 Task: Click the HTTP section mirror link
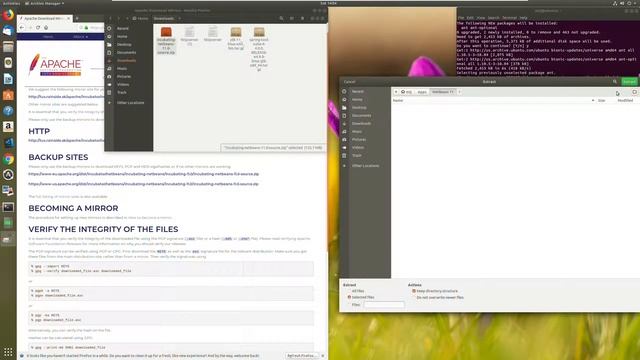pos(66,140)
